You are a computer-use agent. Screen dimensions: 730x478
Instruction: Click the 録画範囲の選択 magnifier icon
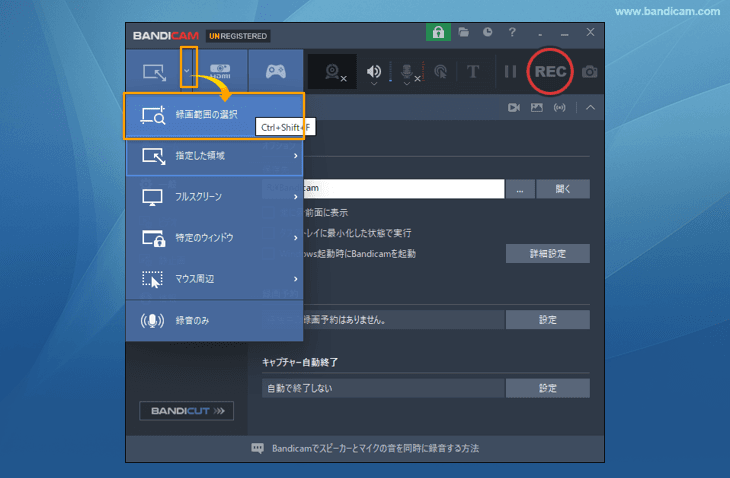pos(153,115)
